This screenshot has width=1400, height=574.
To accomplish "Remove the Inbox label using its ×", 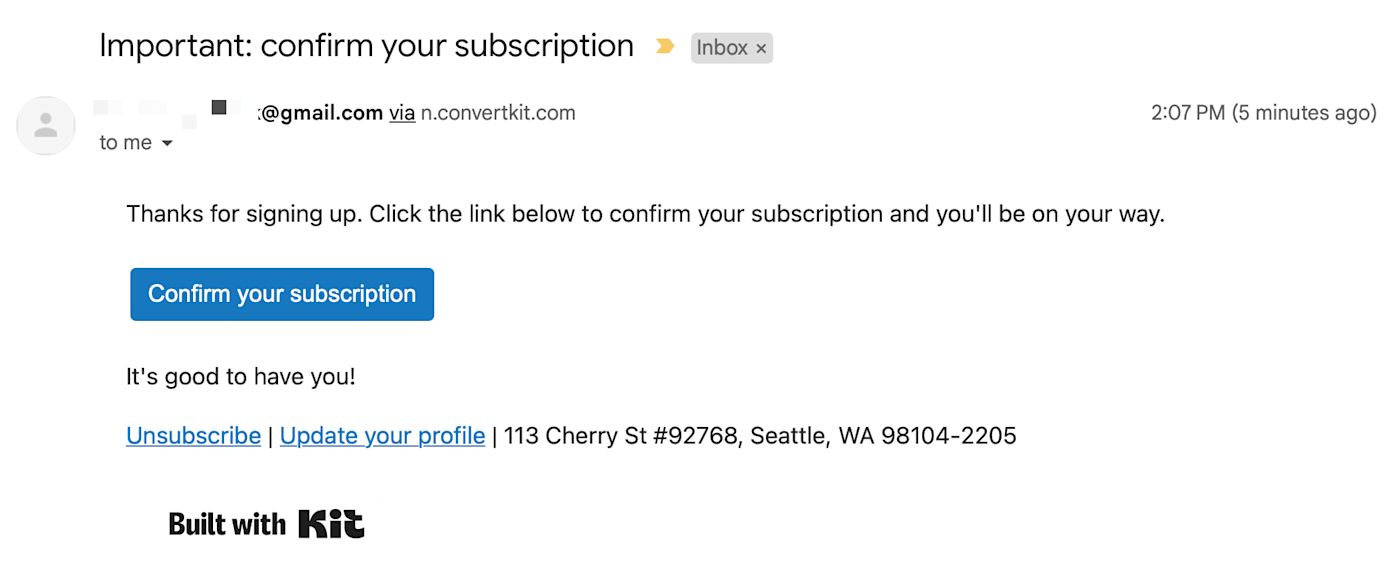I will (x=761, y=48).
